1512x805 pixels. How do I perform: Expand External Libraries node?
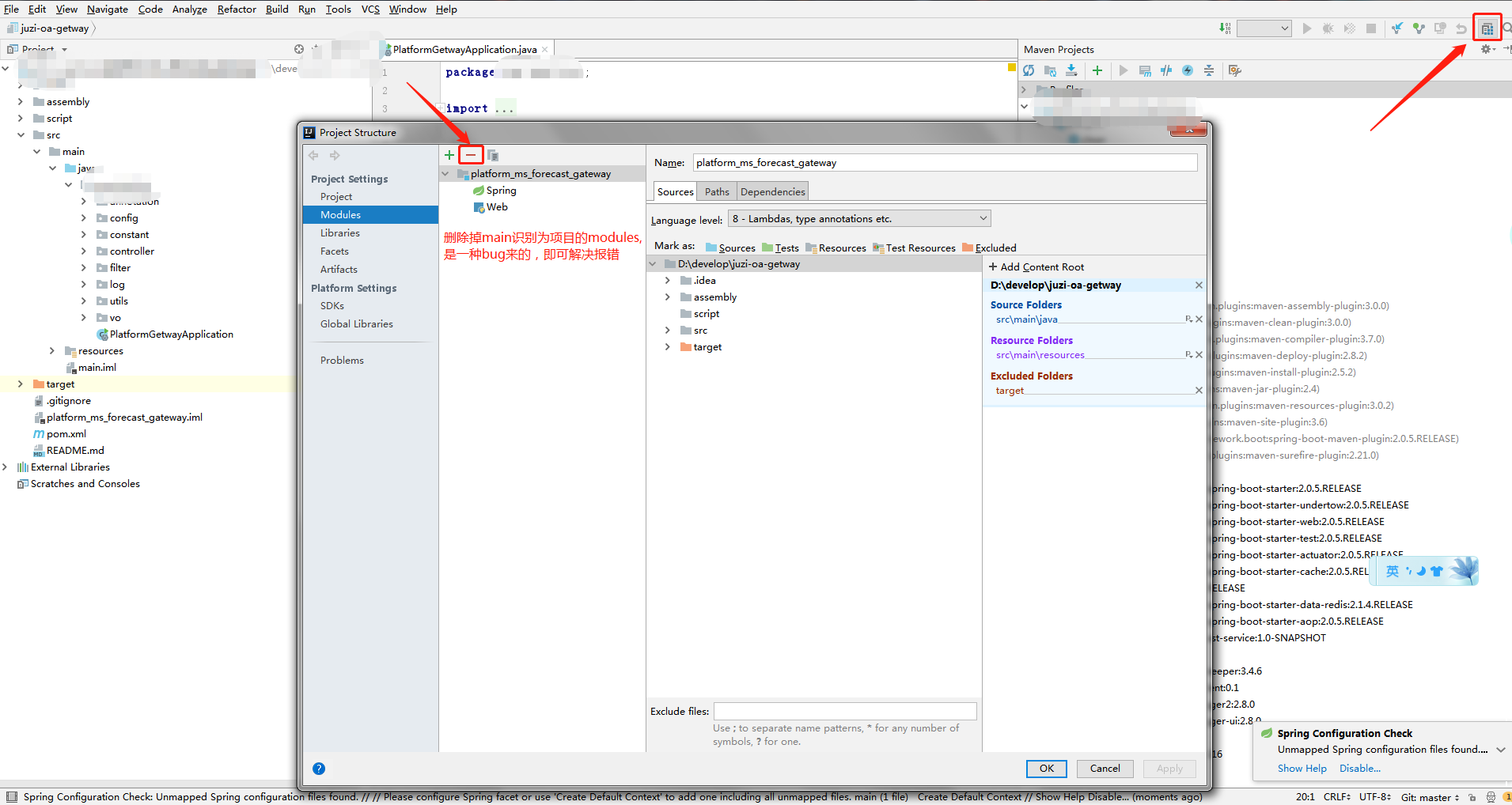5,467
